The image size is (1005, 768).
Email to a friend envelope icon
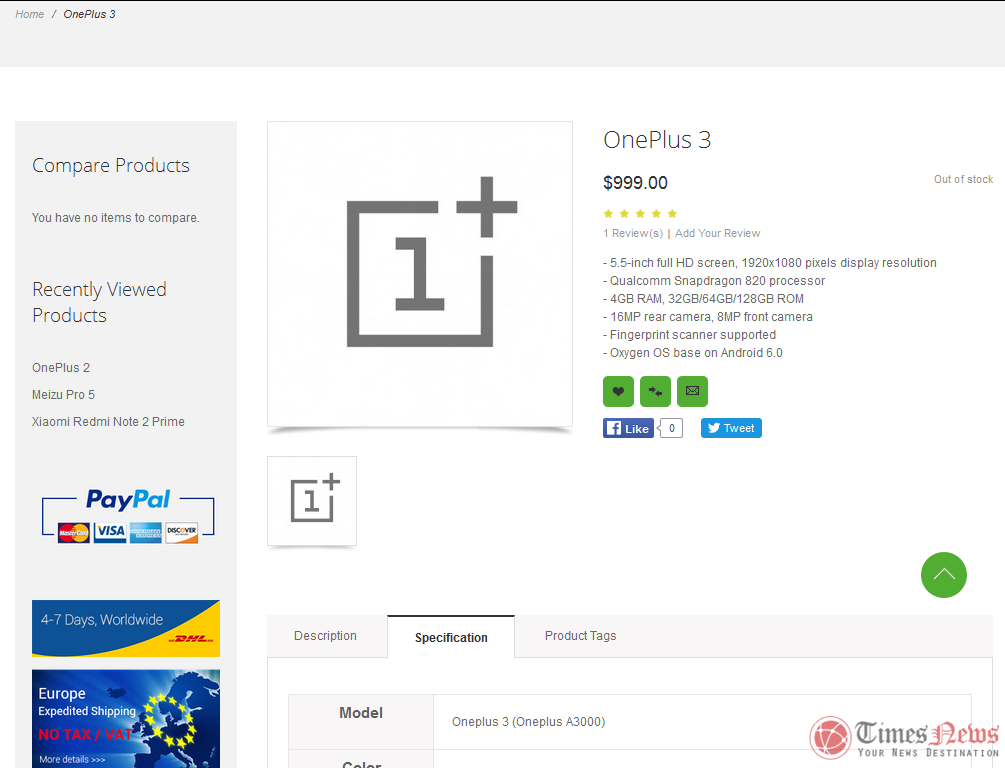692,391
